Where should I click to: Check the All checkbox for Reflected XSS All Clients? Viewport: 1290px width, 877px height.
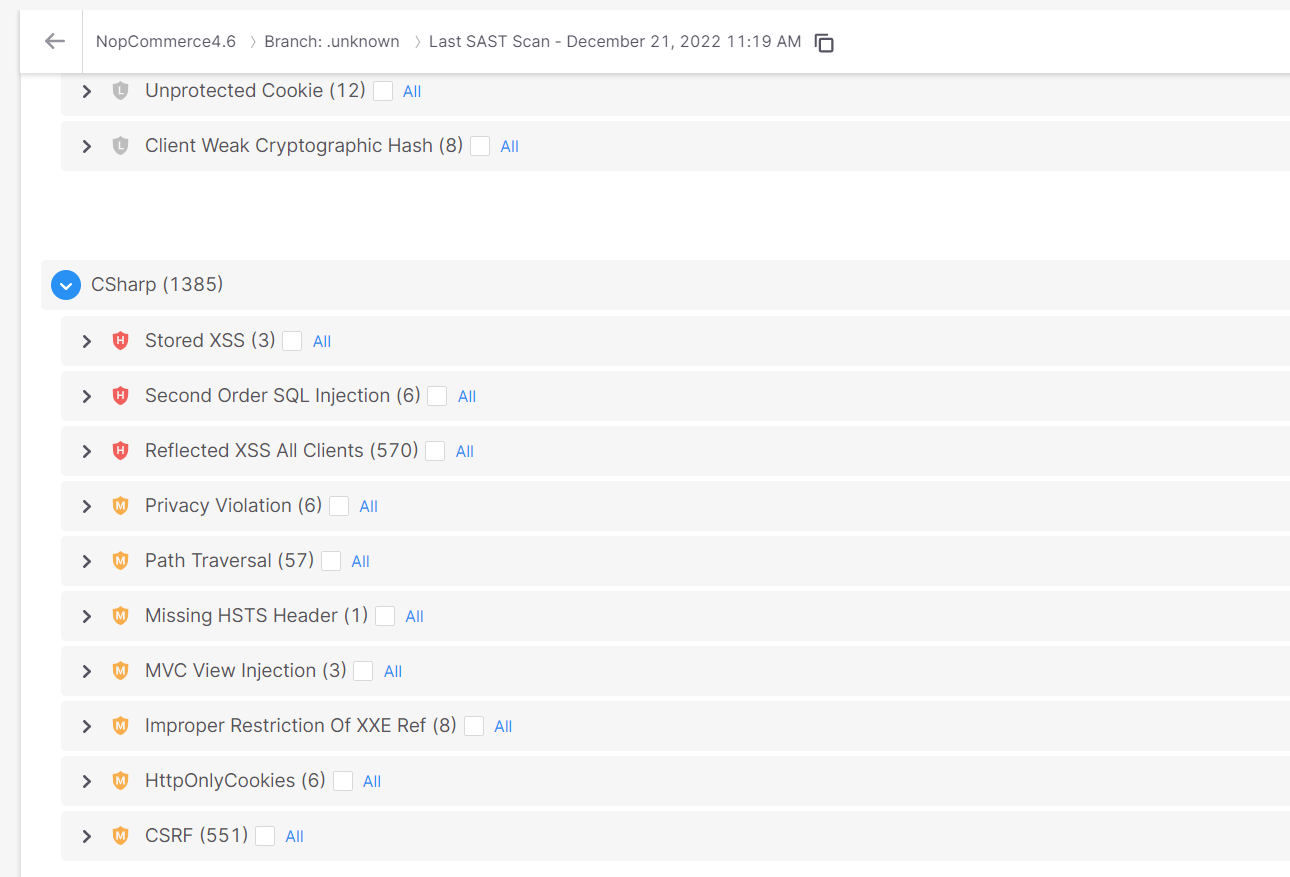(x=434, y=450)
